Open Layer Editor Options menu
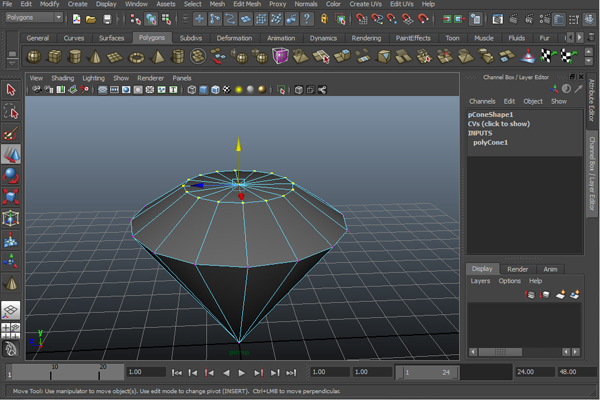Screen dimensions: 600x400 509,281
